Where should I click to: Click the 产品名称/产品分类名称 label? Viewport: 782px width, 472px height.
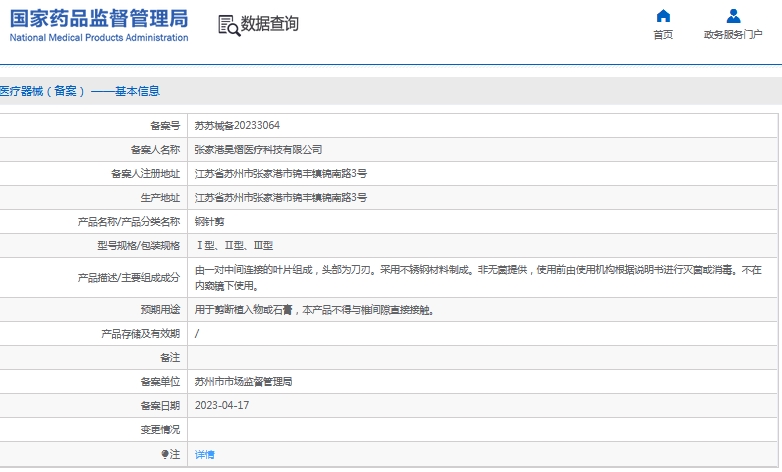129,222
